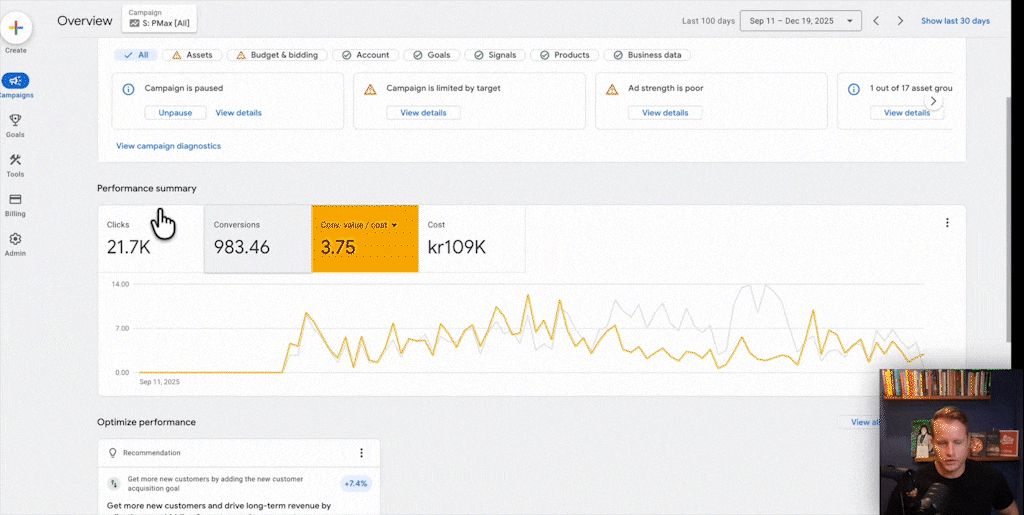Toggle the Budget & bidding filter chip

click(x=275, y=55)
